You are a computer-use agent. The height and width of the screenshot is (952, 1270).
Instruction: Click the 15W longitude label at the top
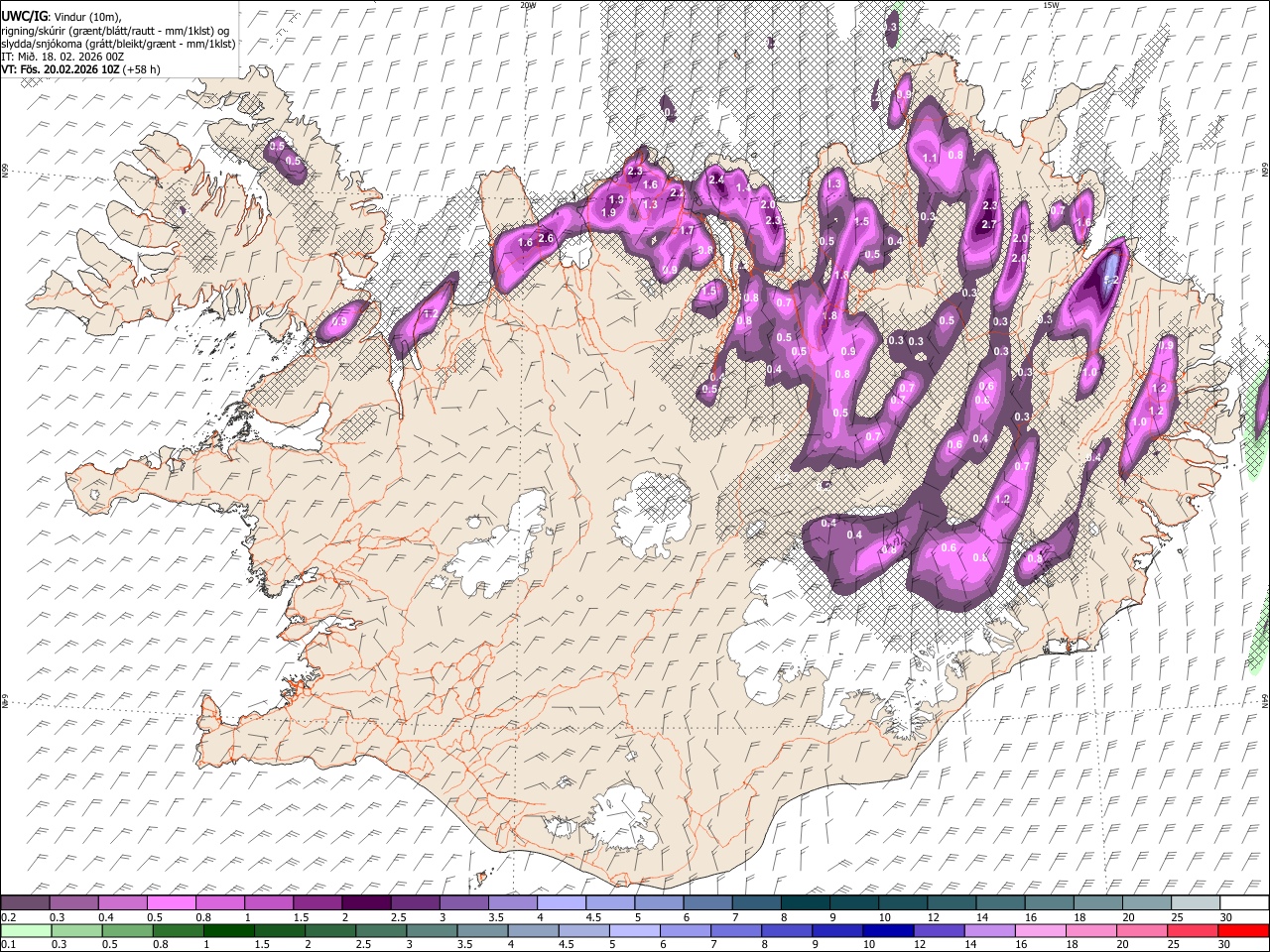(x=1051, y=5)
